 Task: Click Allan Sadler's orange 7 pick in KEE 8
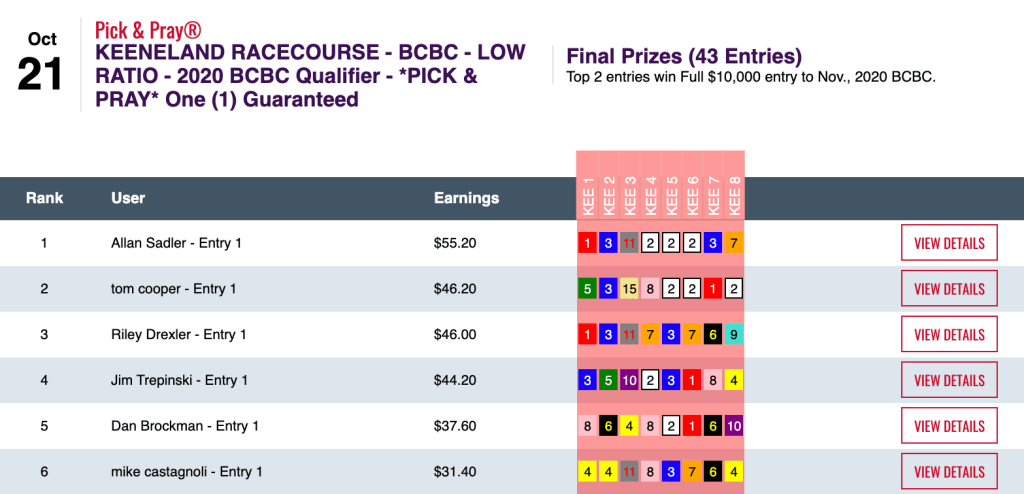click(x=734, y=243)
